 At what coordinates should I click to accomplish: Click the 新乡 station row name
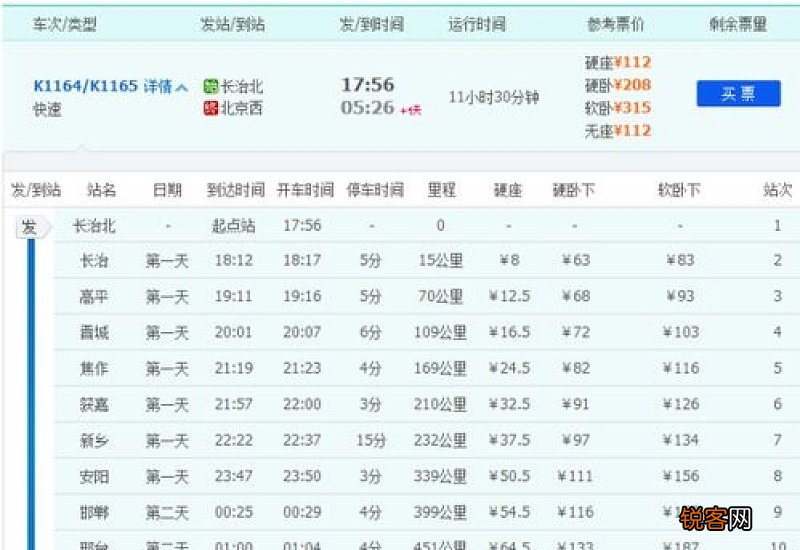tap(94, 440)
